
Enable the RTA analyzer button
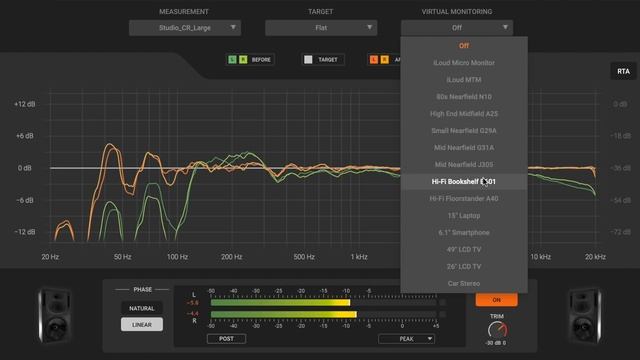(623, 71)
